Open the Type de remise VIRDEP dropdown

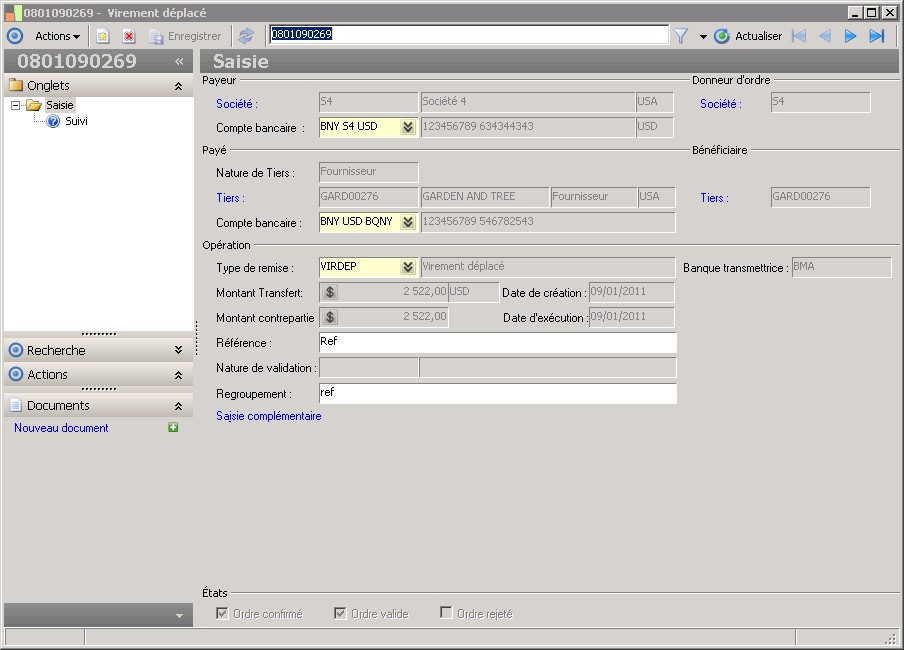pyautogui.click(x=407, y=267)
